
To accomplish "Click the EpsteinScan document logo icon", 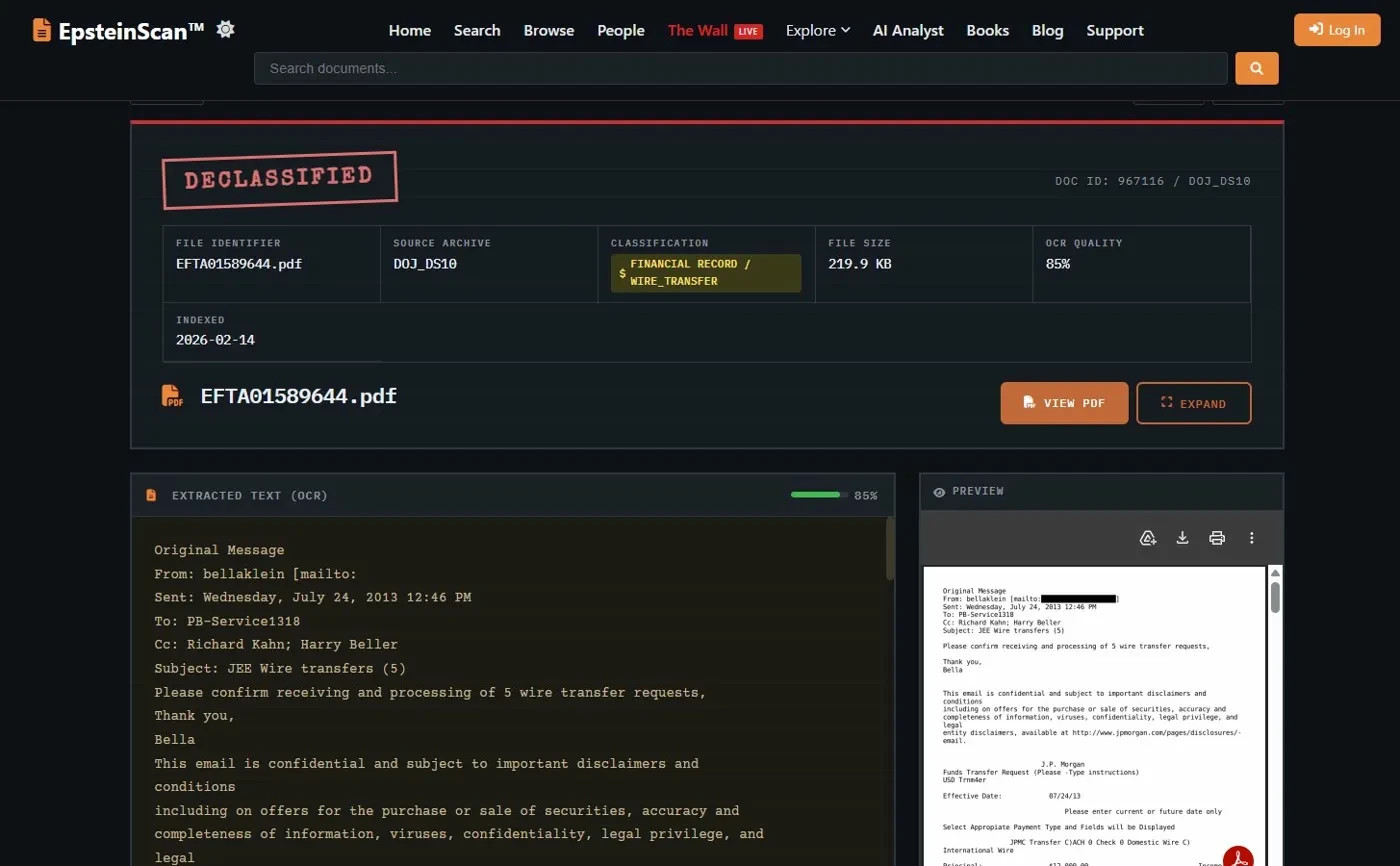I will (42, 30).
